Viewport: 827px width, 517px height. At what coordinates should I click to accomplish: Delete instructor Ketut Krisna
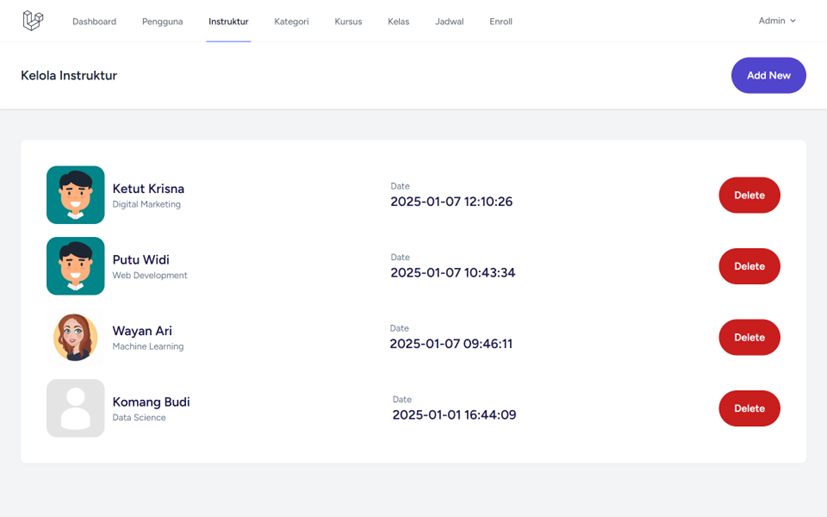click(749, 195)
